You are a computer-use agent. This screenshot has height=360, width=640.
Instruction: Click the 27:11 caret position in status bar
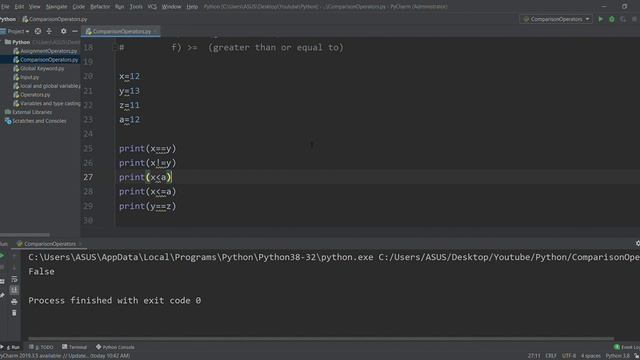[534, 356]
